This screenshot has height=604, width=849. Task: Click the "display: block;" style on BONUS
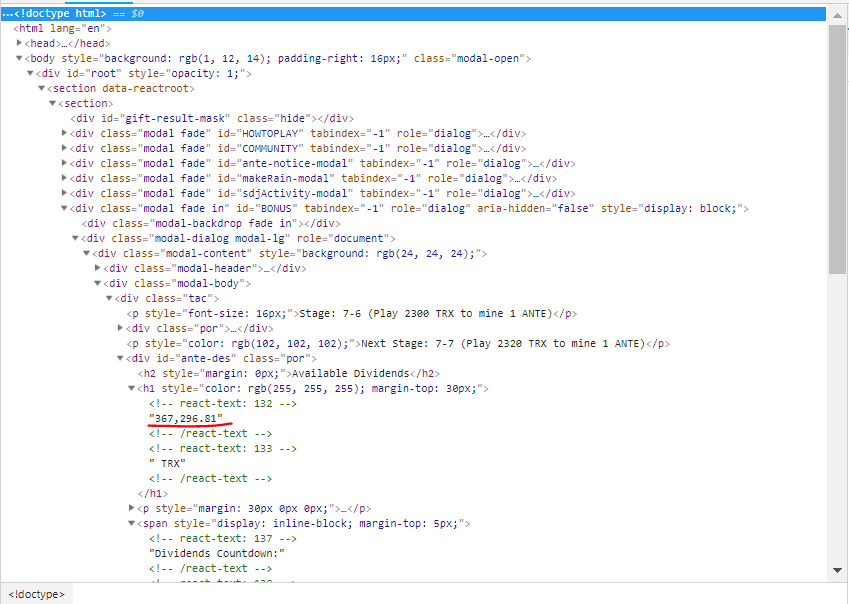point(690,208)
